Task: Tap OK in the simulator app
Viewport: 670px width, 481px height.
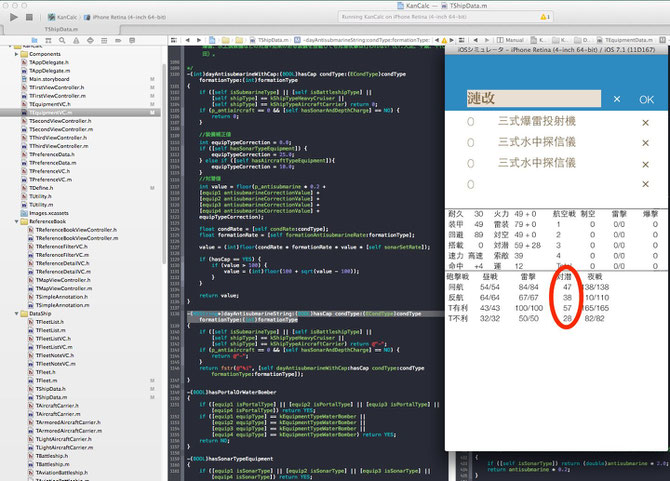Action: [x=646, y=100]
